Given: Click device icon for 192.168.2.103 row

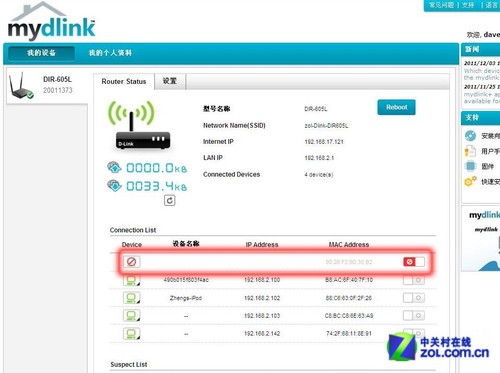Looking at the screenshot, I should click(x=132, y=315).
